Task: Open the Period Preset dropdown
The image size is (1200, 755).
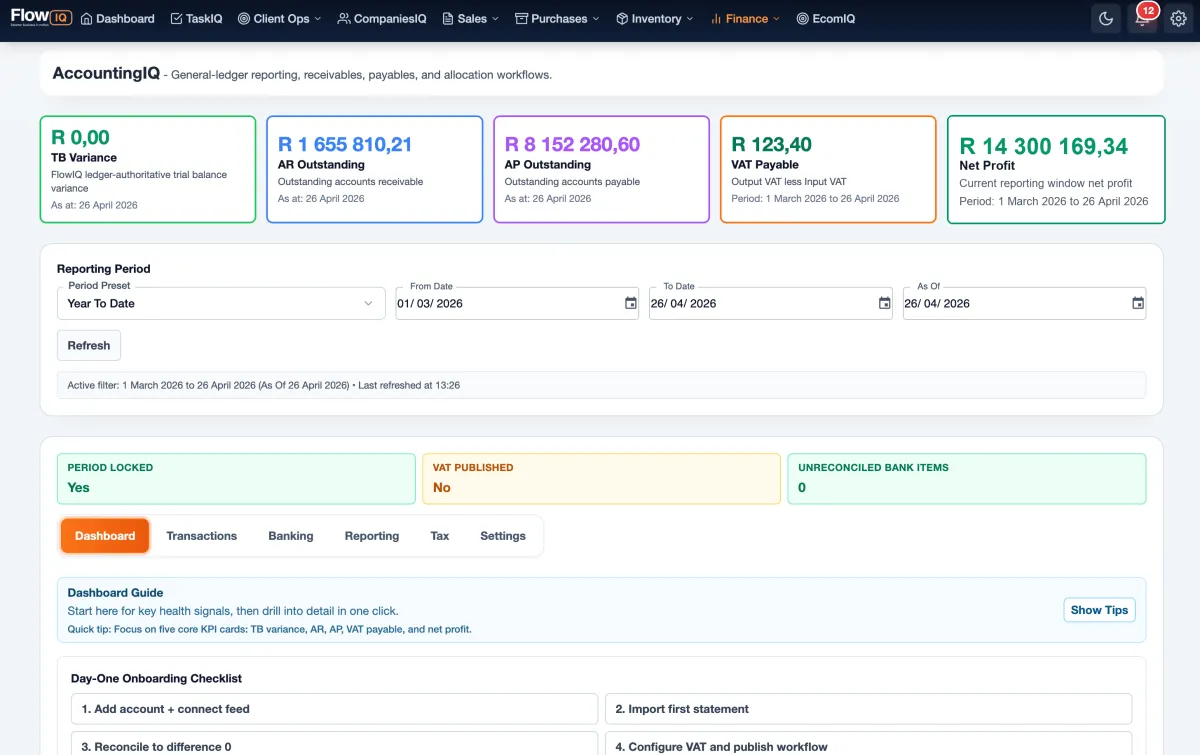Action: pos(221,303)
